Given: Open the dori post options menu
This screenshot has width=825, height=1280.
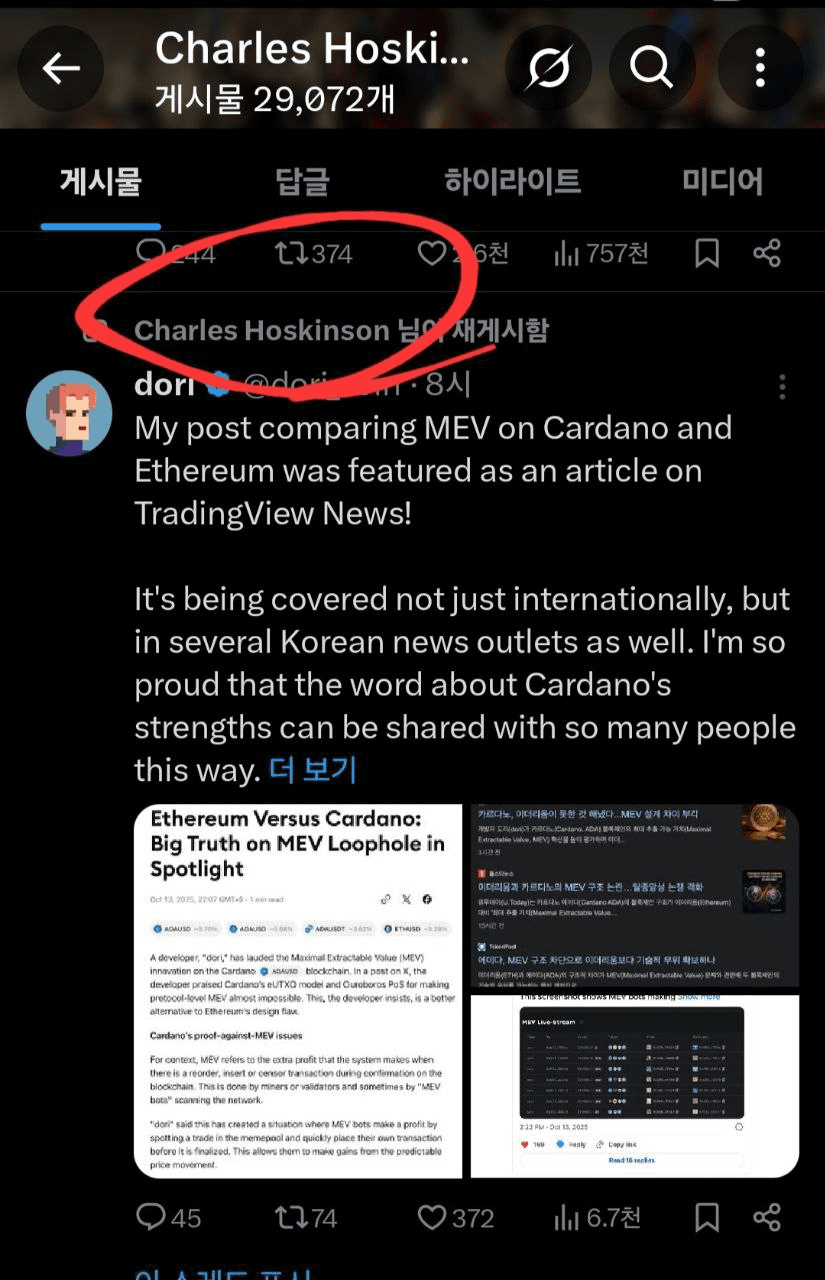Looking at the screenshot, I should (782, 387).
